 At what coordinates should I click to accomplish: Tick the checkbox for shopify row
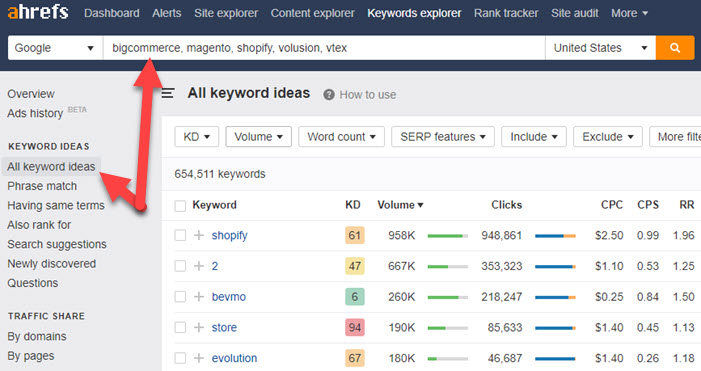[x=180, y=236]
